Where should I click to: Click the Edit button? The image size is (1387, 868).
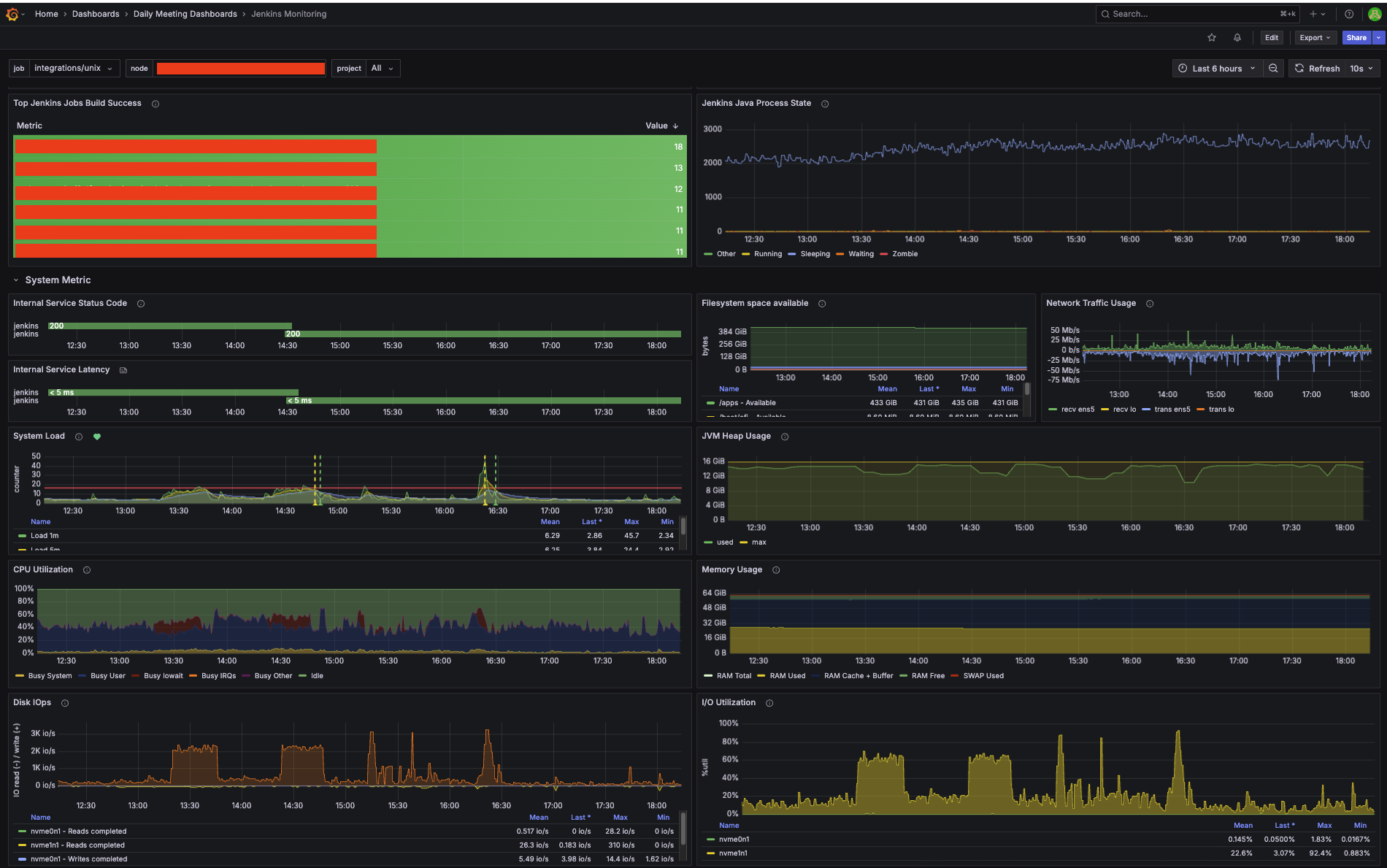pyautogui.click(x=1272, y=38)
